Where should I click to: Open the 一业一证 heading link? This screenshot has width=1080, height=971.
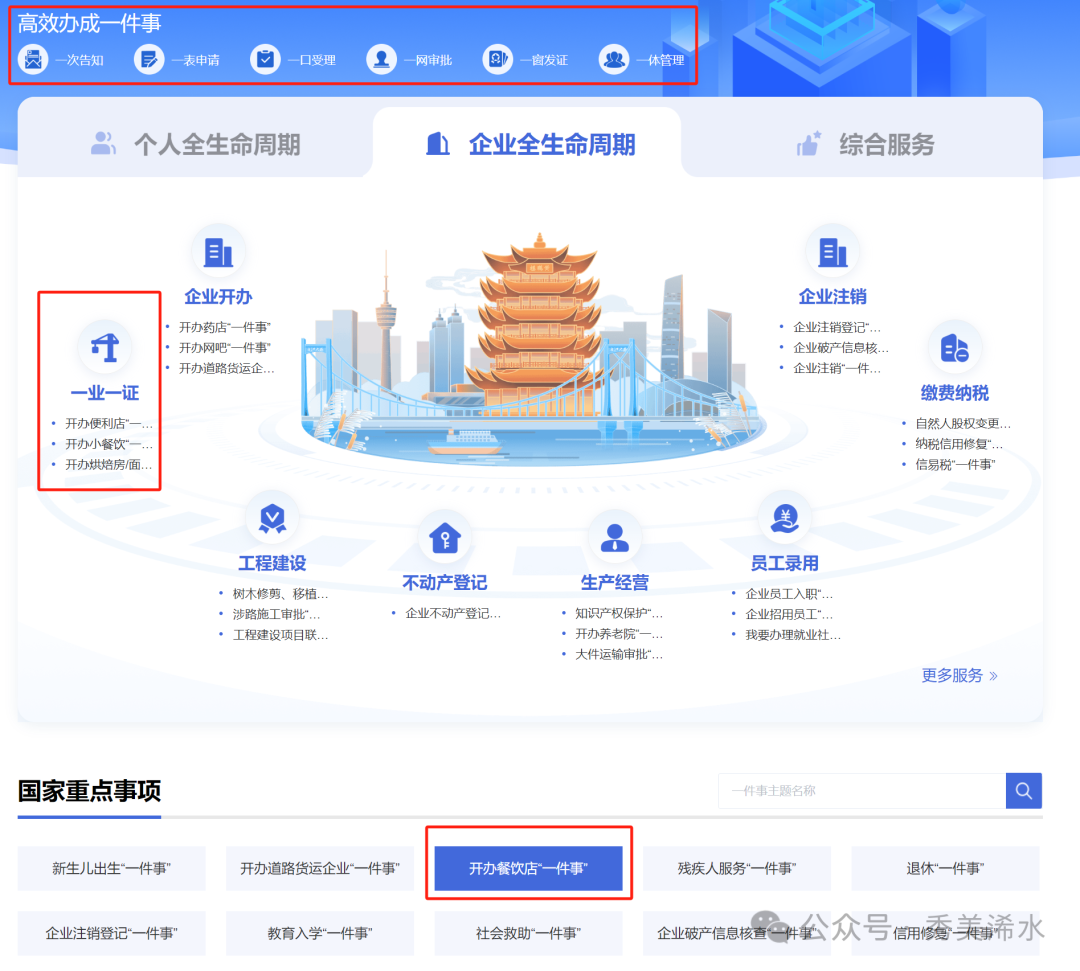tap(105, 393)
